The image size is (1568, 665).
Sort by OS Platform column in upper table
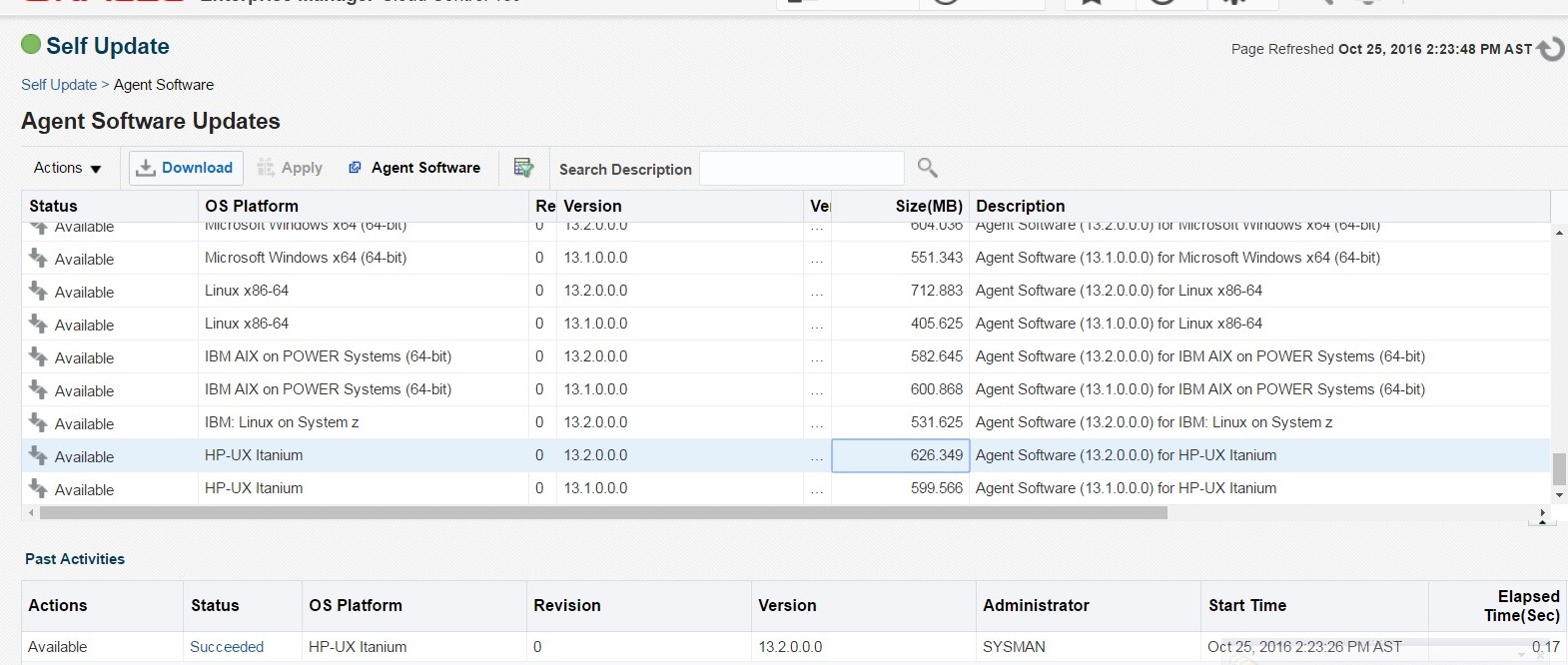pos(364,206)
